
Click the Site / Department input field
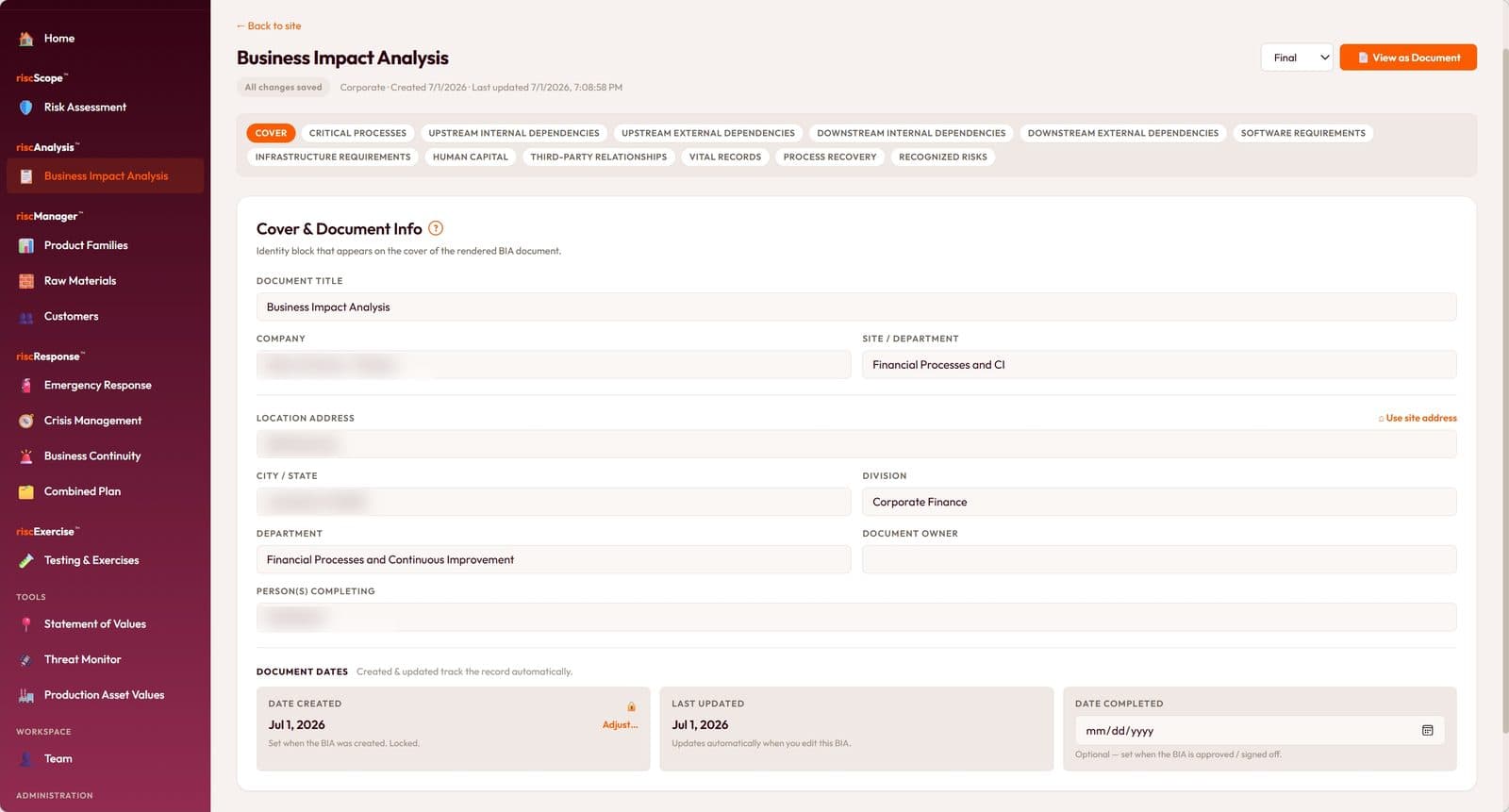pos(1159,365)
